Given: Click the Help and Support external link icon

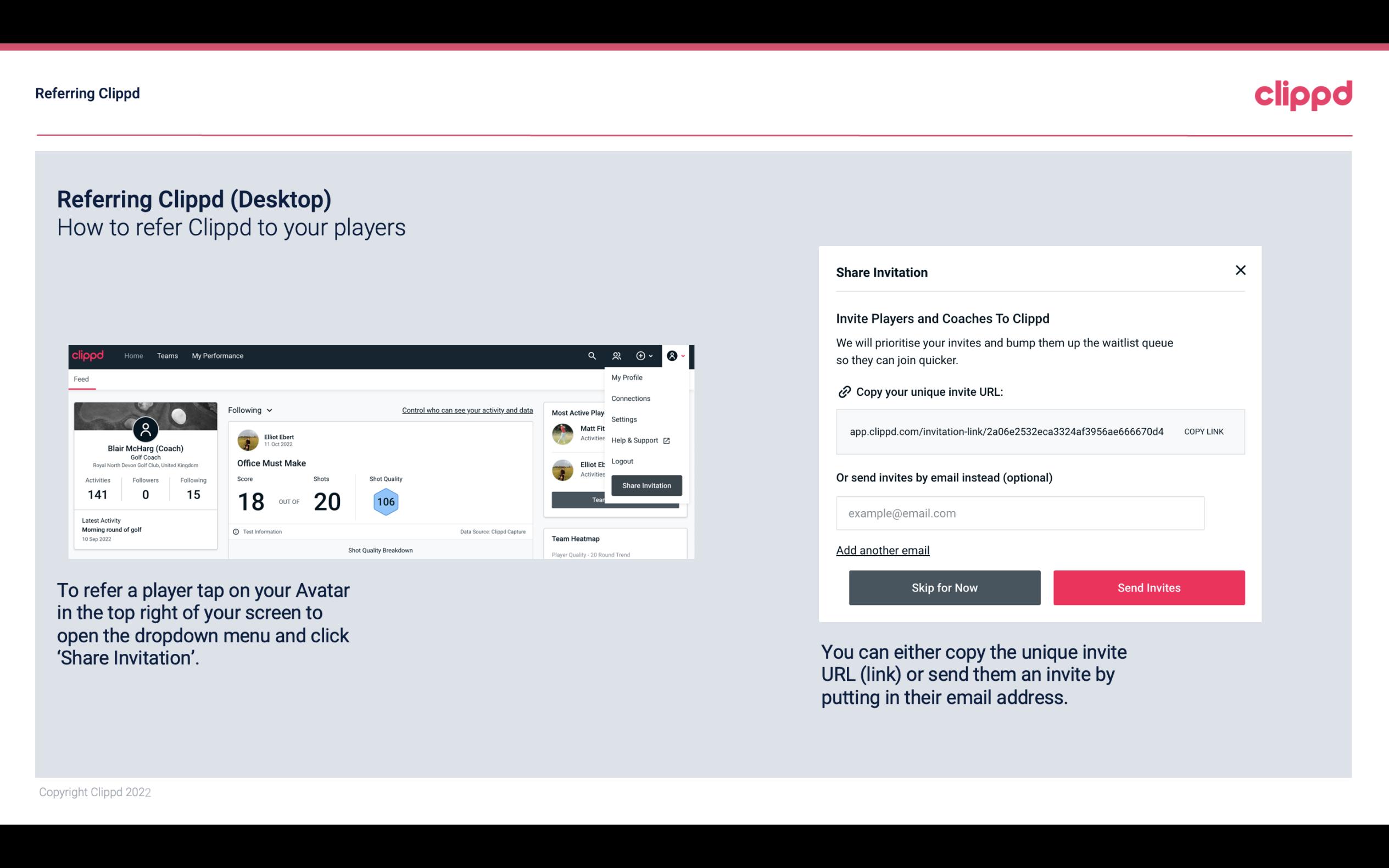Looking at the screenshot, I should (665, 440).
